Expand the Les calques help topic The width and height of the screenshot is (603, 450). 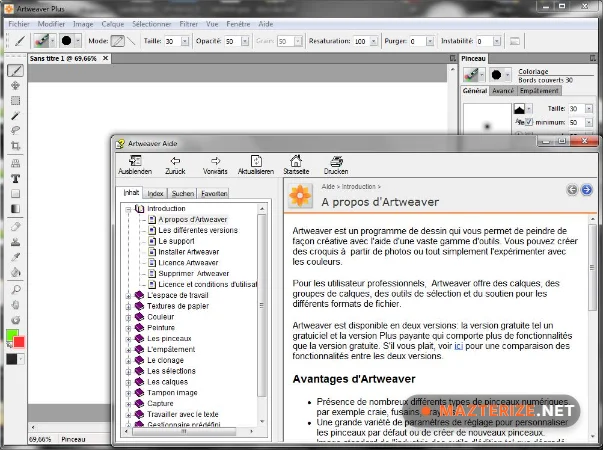128,383
